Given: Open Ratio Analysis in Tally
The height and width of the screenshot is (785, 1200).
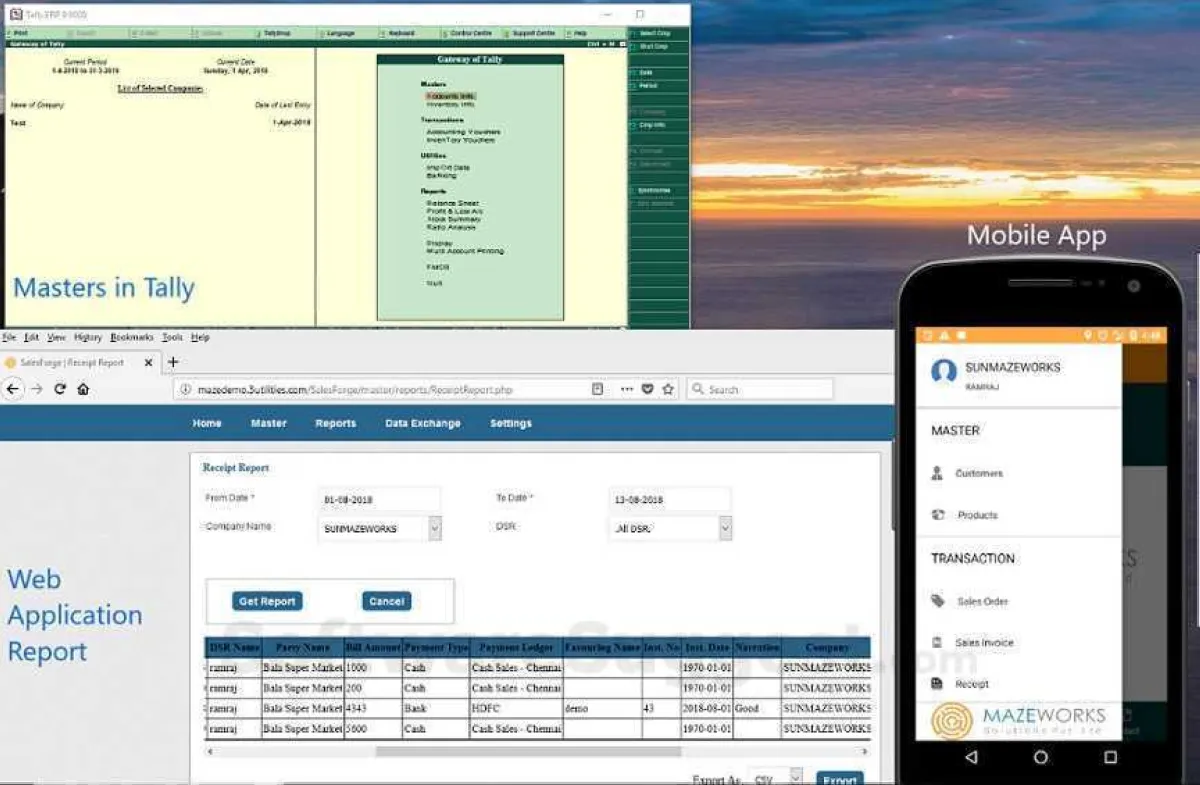Looking at the screenshot, I should [x=451, y=227].
